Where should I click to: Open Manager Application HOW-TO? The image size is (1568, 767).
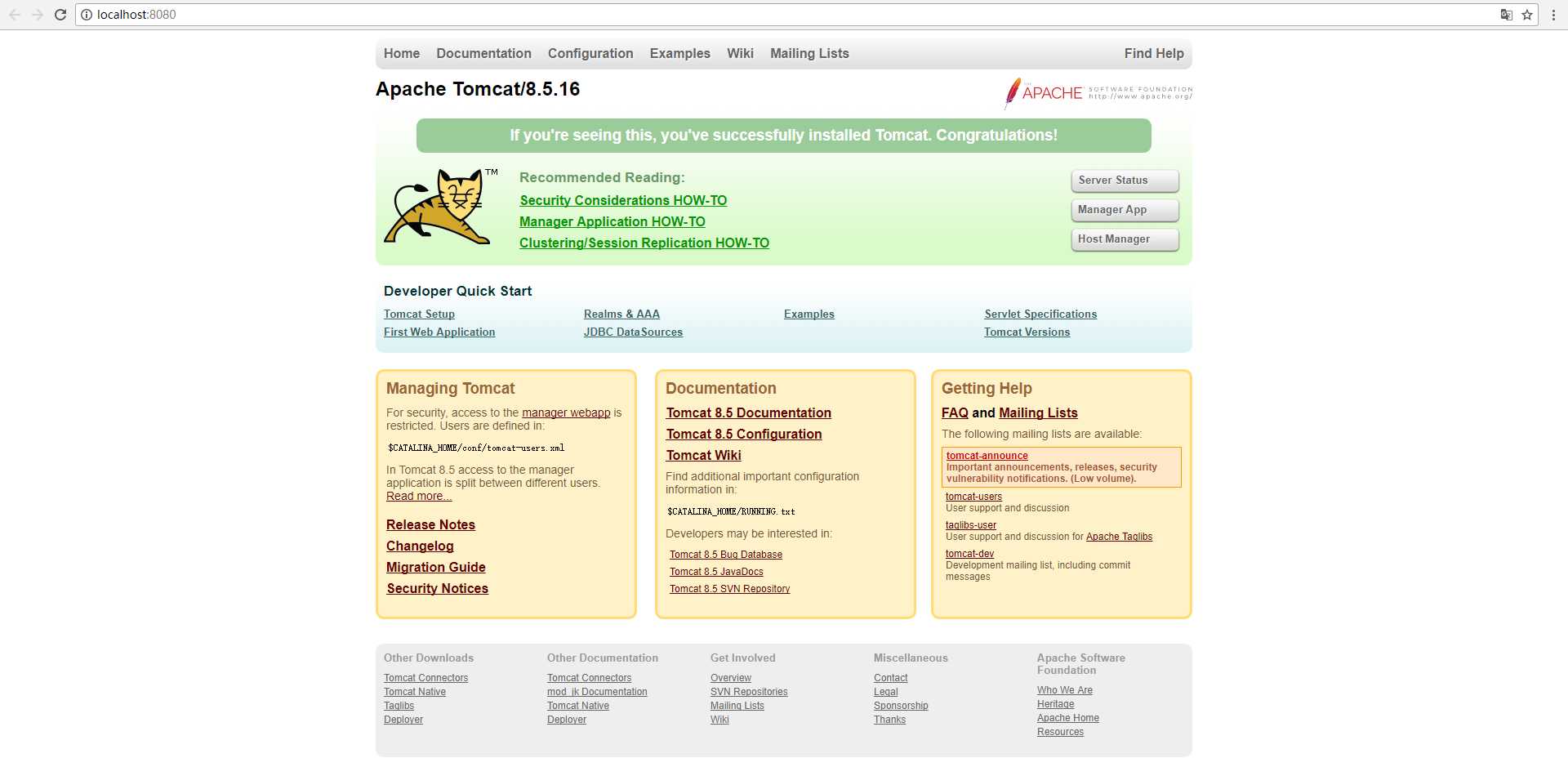tap(612, 221)
